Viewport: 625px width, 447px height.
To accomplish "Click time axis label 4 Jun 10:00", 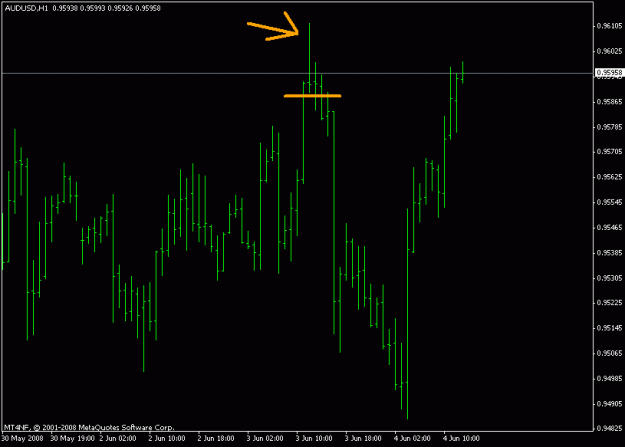I will pyautogui.click(x=461, y=439).
